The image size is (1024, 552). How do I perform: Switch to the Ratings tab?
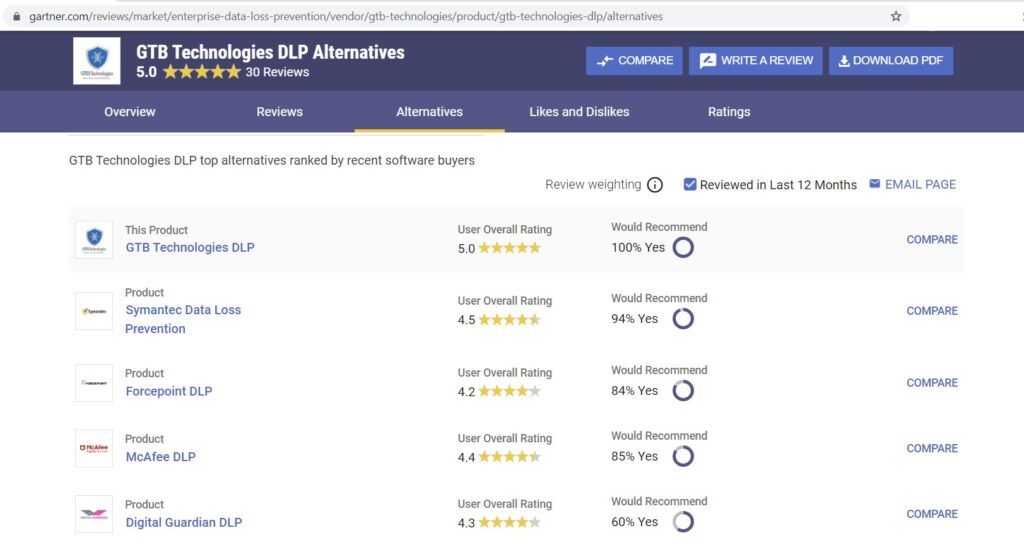[729, 112]
